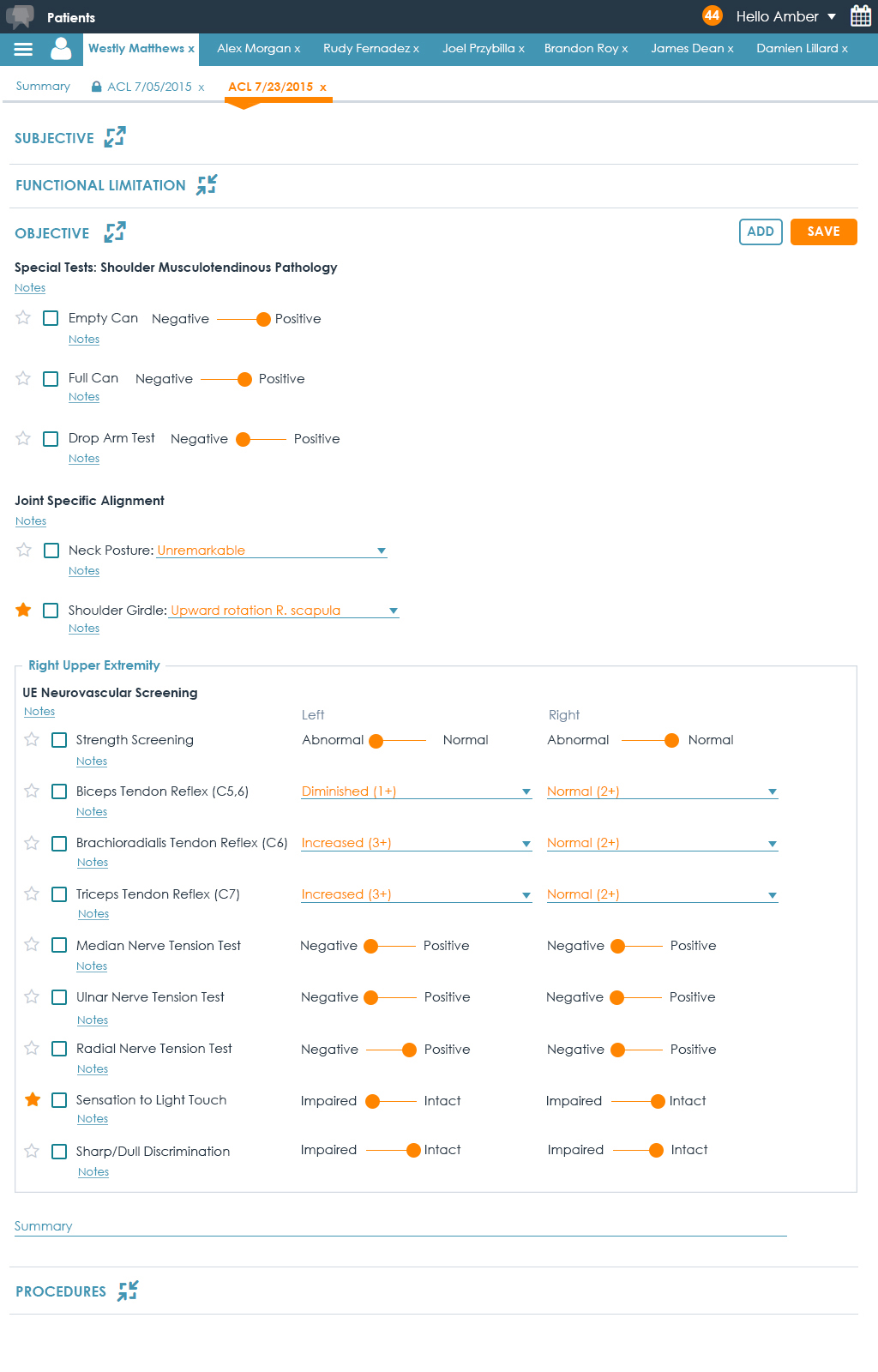The image size is (878, 1372).
Task: Check the Sharp/Dull Discrimination checkbox
Action: 59,1152
